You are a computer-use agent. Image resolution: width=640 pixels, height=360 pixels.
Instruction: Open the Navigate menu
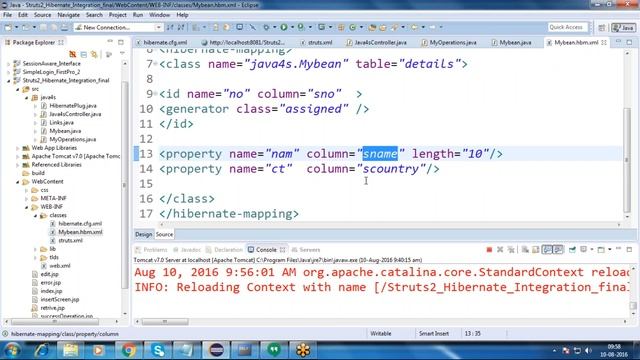coord(69,15)
